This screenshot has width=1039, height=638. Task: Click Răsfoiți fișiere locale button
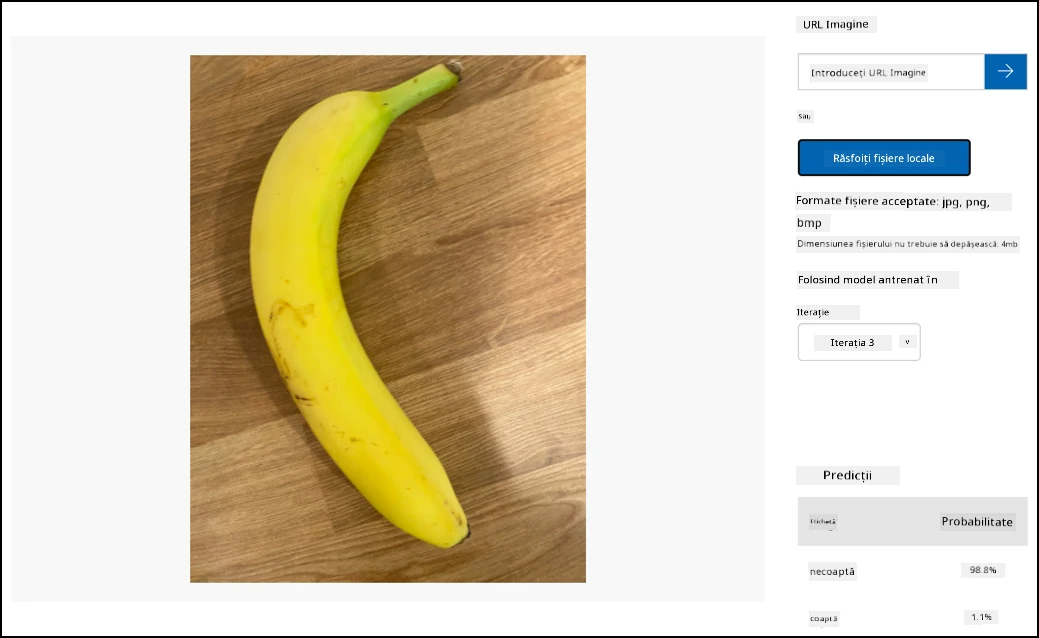pyautogui.click(x=884, y=158)
